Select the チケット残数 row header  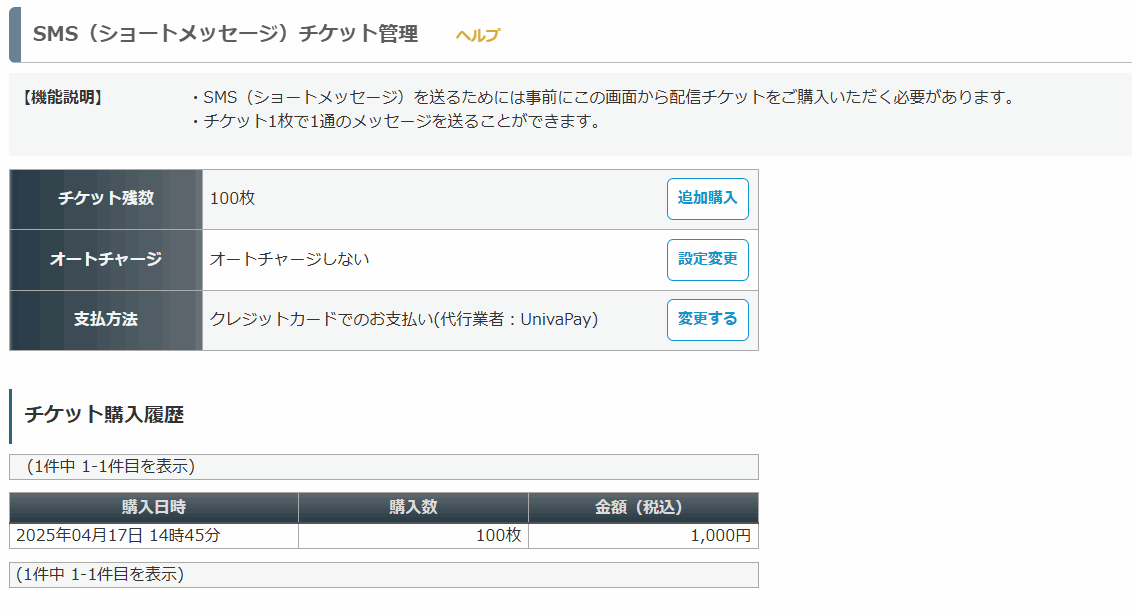106,199
